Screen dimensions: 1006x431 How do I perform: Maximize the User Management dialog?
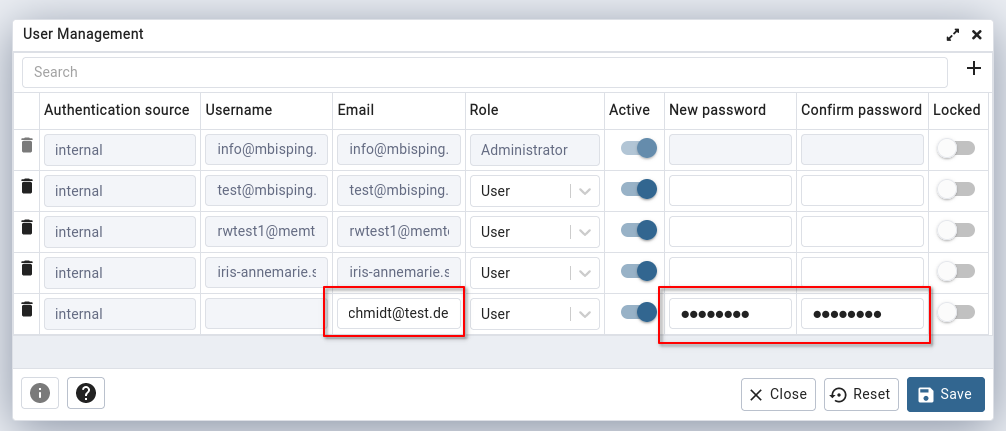[x=953, y=35]
